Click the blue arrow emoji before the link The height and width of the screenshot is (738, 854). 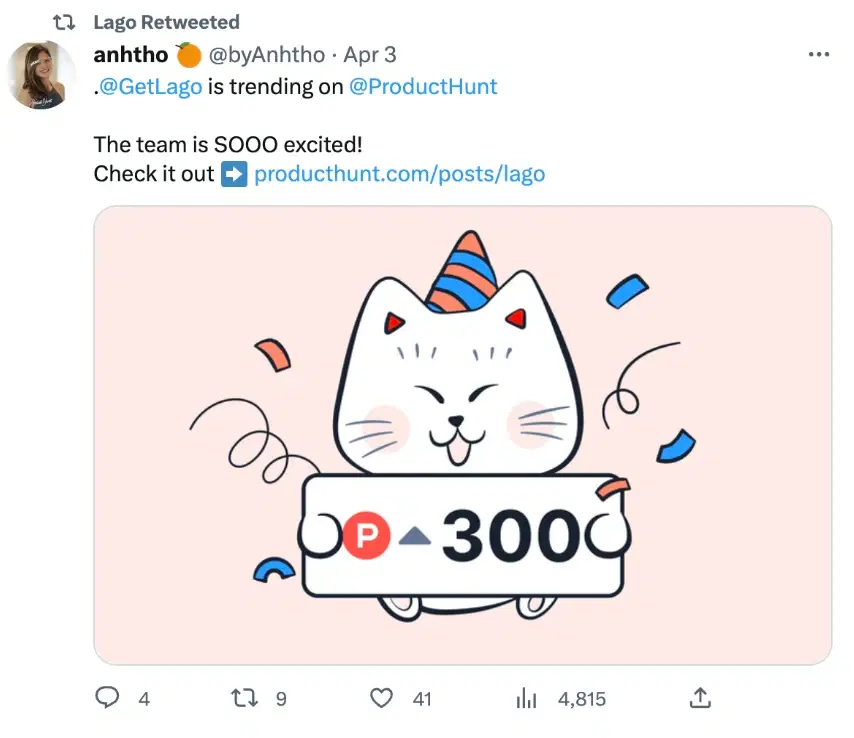pyautogui.click(x=234, y=173)
